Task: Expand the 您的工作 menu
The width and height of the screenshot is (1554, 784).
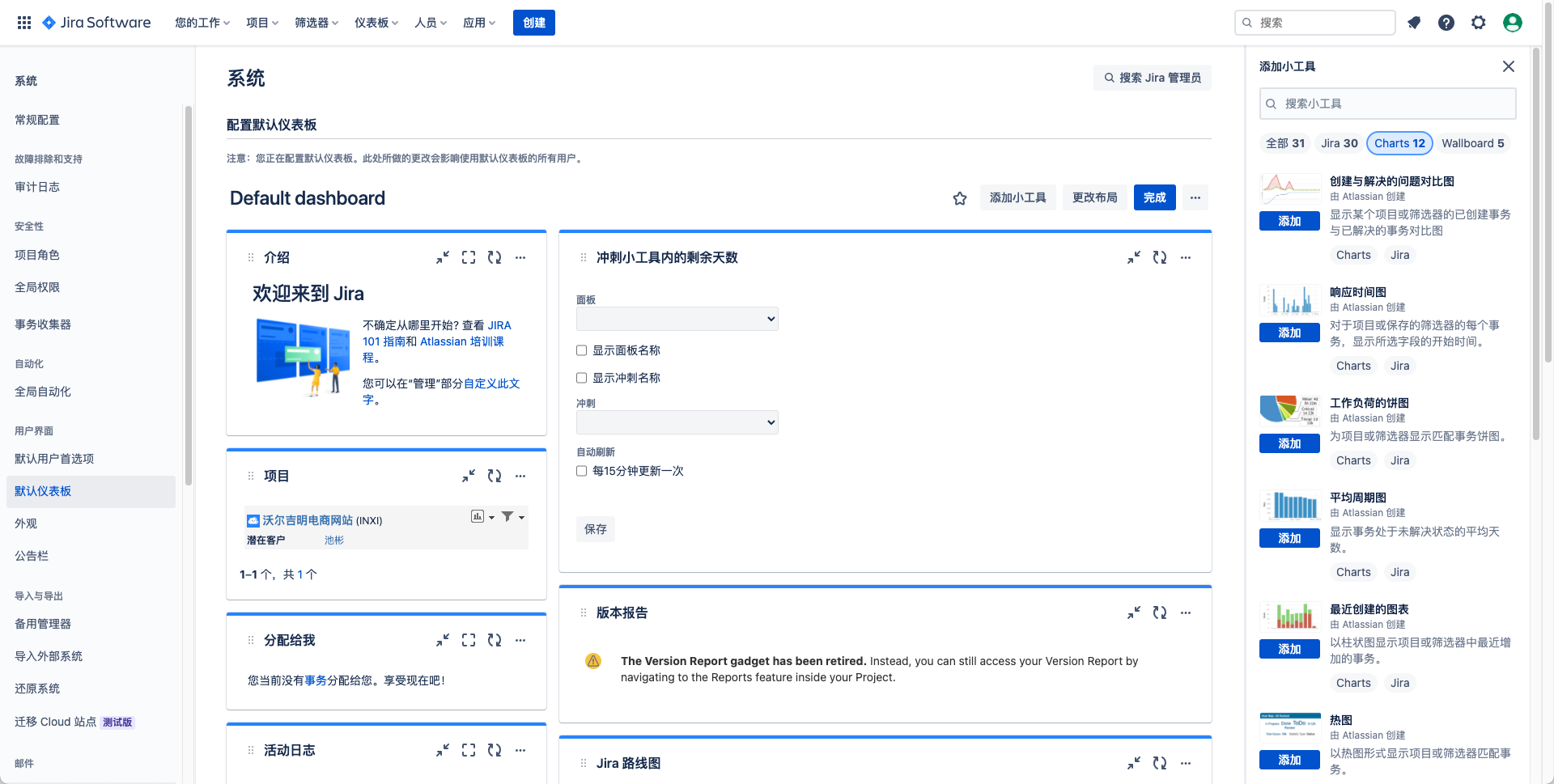Action: click(202, 23)
